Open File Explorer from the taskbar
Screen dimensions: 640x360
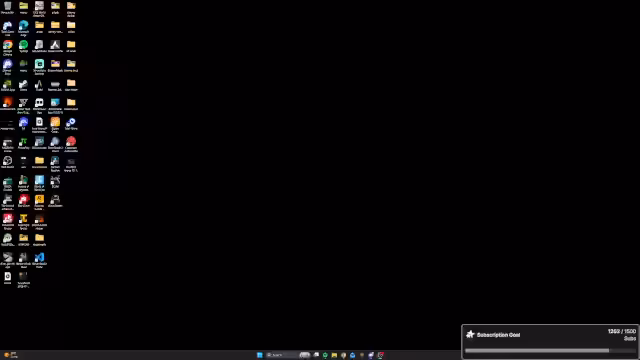[334, 355]
